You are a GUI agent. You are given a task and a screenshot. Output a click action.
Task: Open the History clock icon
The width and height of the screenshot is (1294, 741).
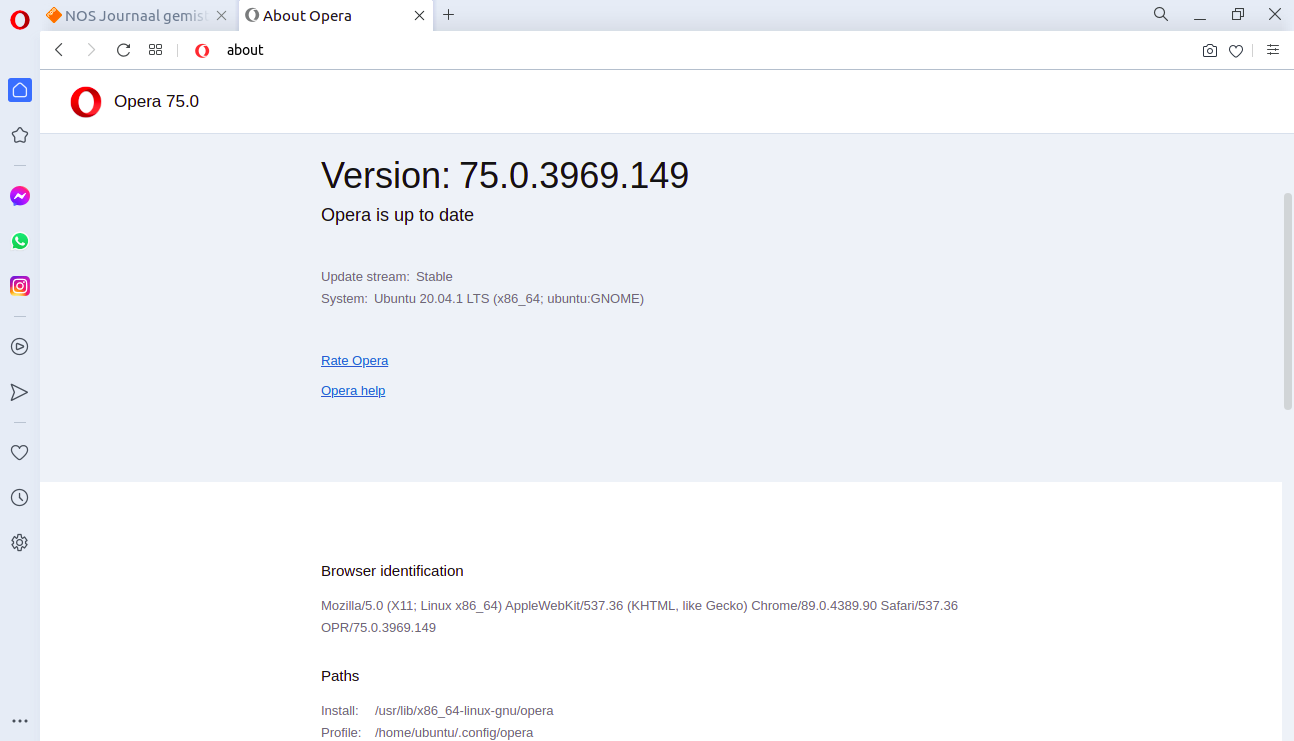point(19,497)
